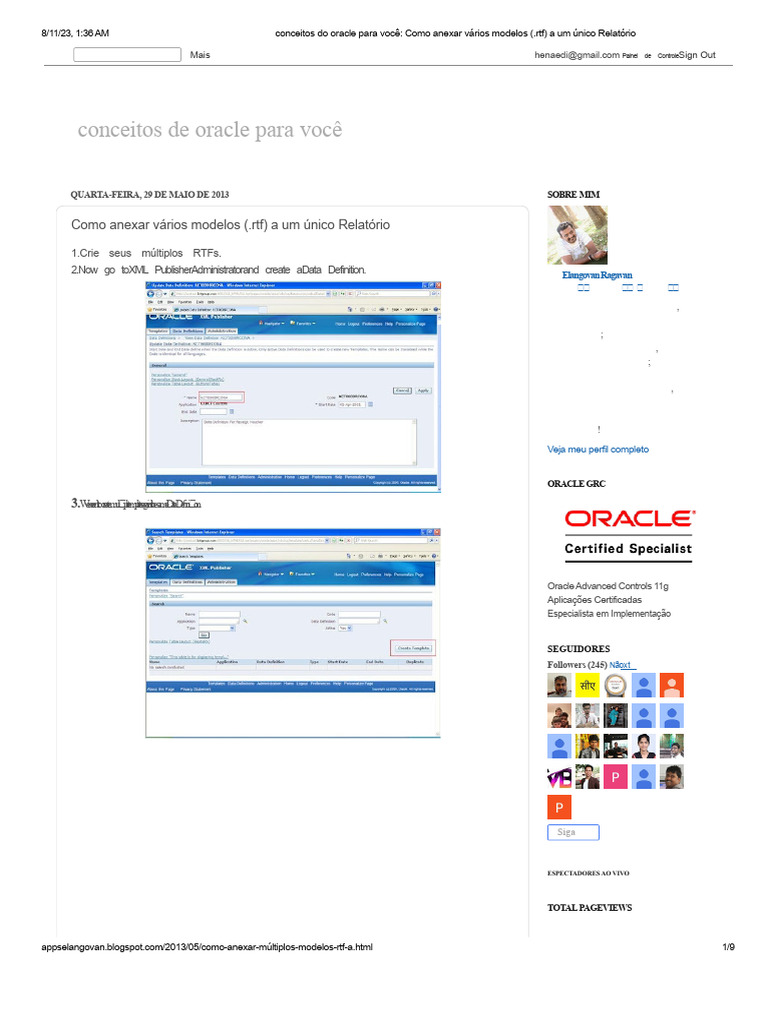This screenshot has width=768, height=1024.
Task: Click the footer URL appselangovan.blogspot.com
Action: coord(207,947)
